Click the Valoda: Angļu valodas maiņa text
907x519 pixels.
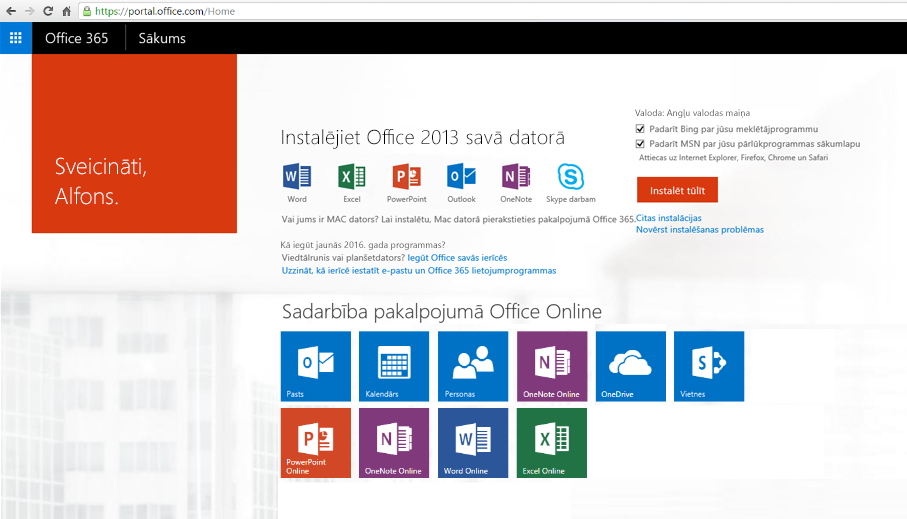point(692,113)
